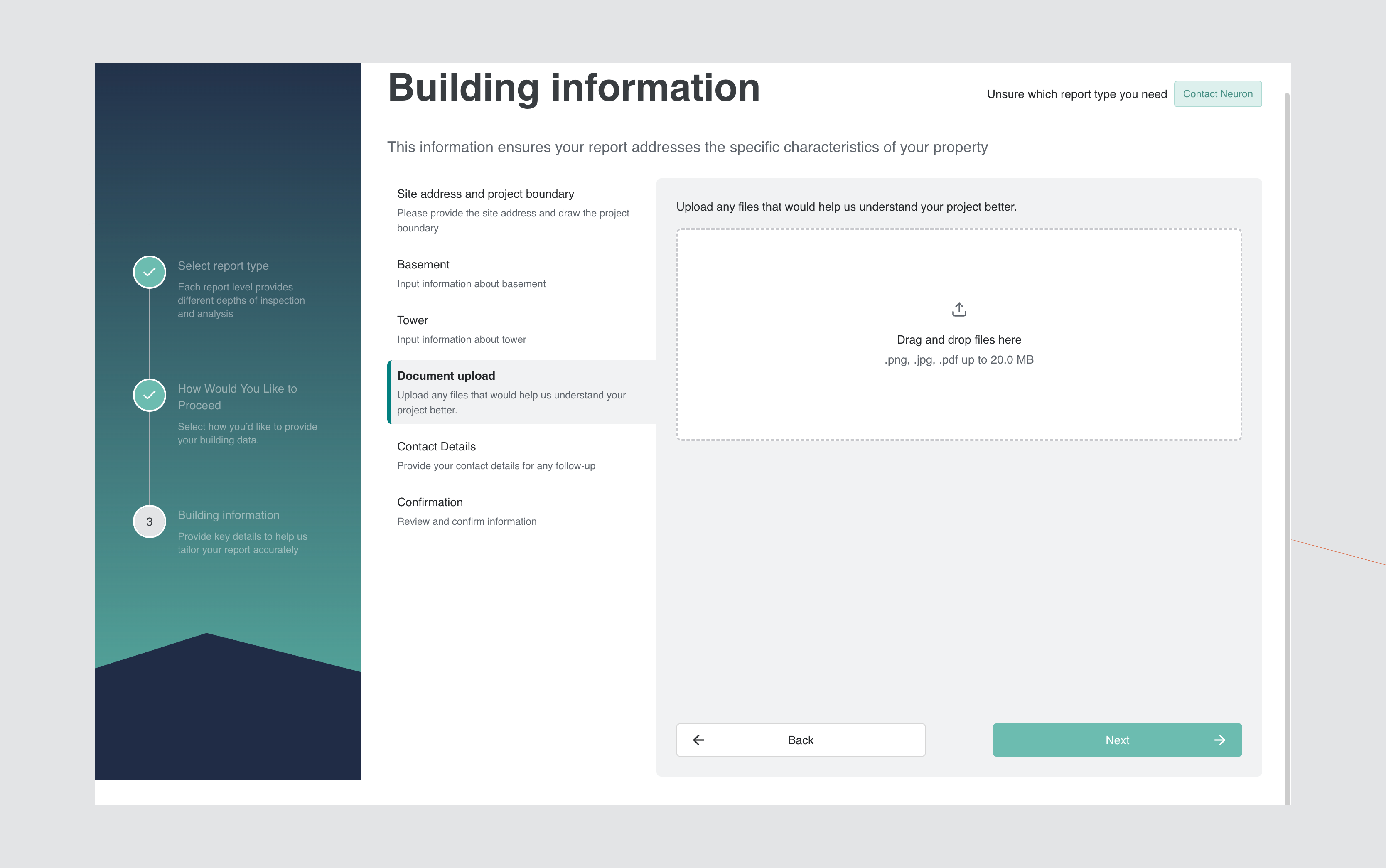Click the upload arrow icon in drop zone
The image size is (1386, 868).
(959, 309)
